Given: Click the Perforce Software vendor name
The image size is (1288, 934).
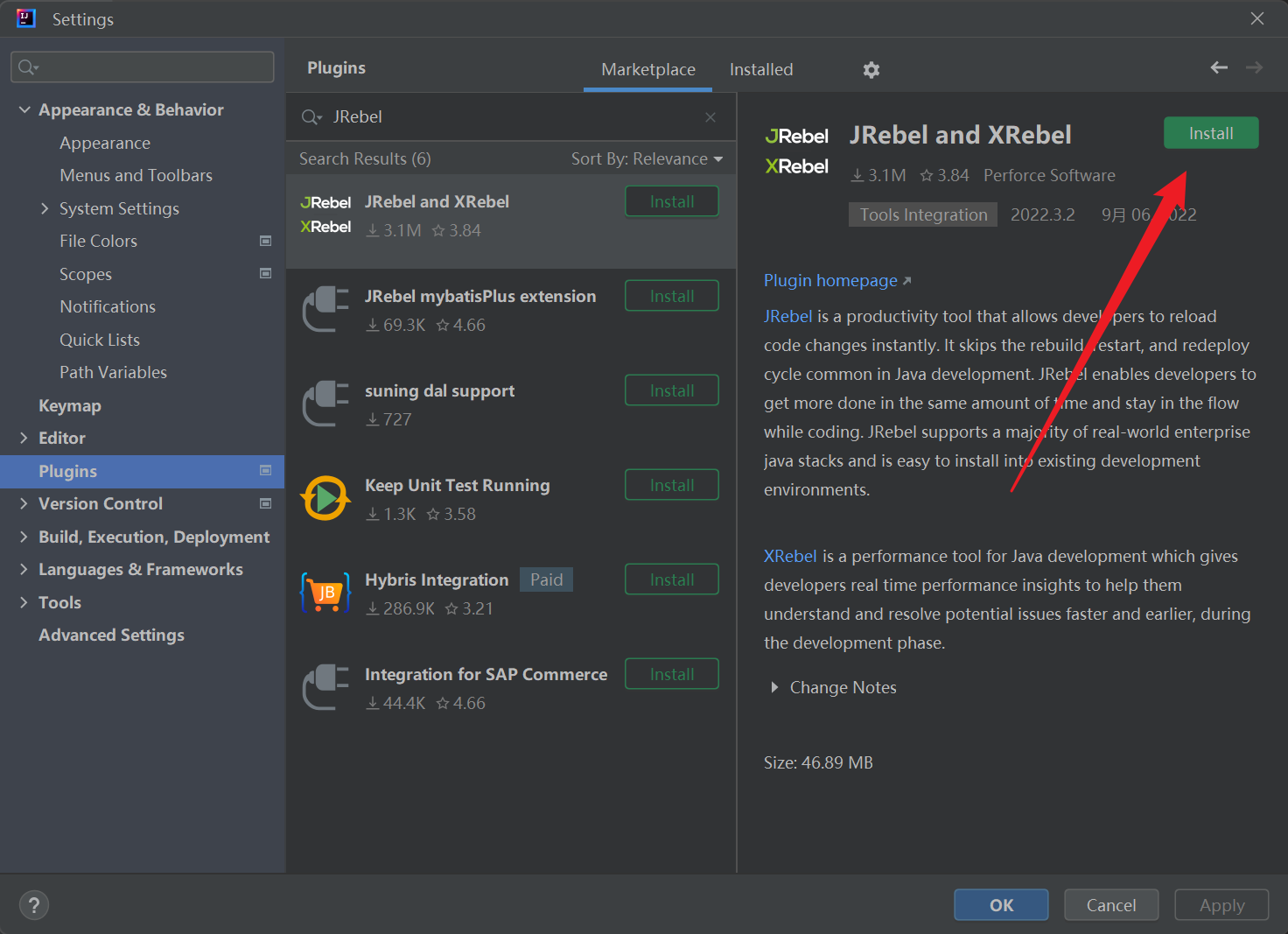Looking at the screenshot, I should pos(1049,175).
